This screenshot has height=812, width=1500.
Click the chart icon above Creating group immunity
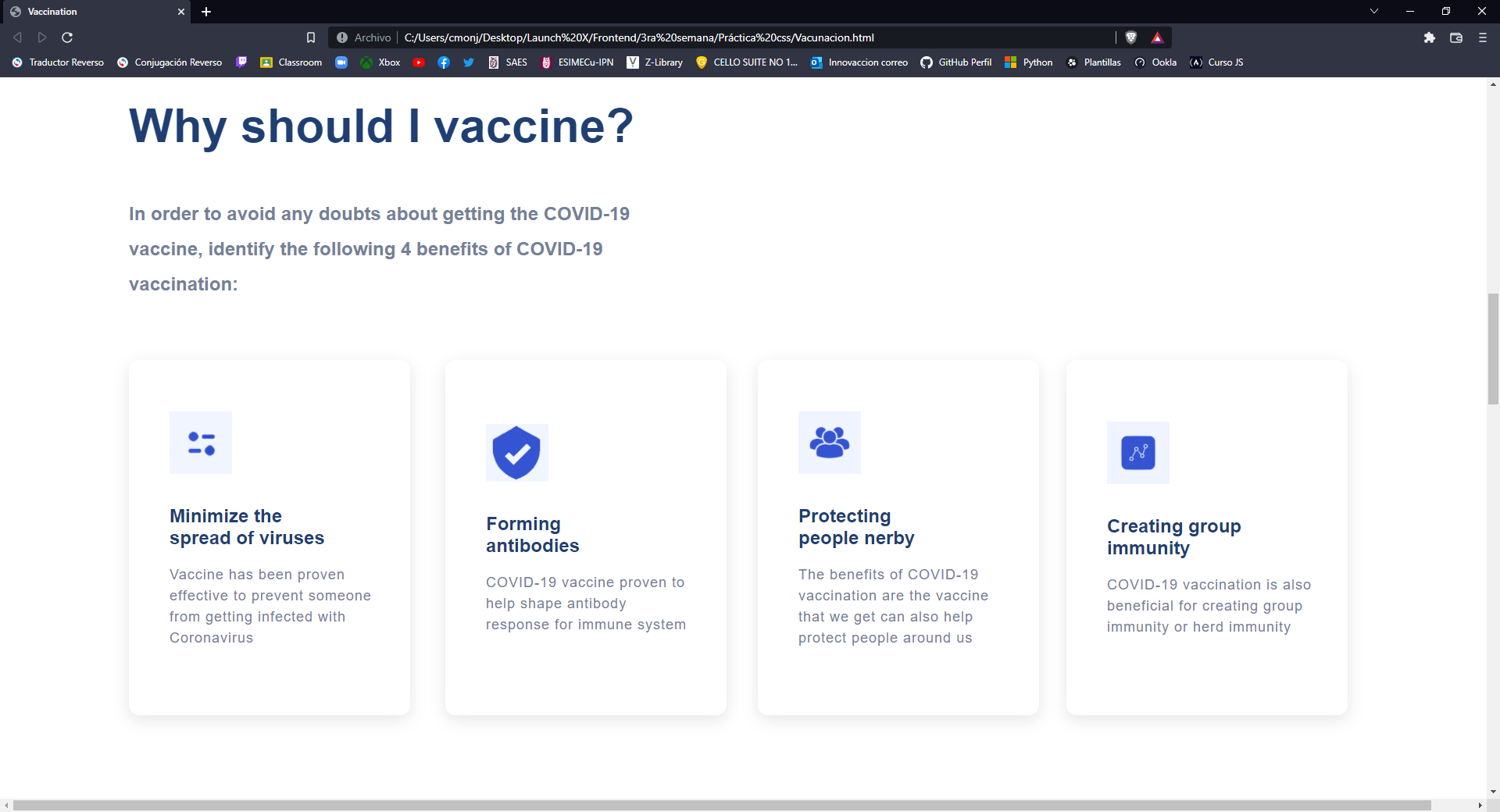point(1138,453)
